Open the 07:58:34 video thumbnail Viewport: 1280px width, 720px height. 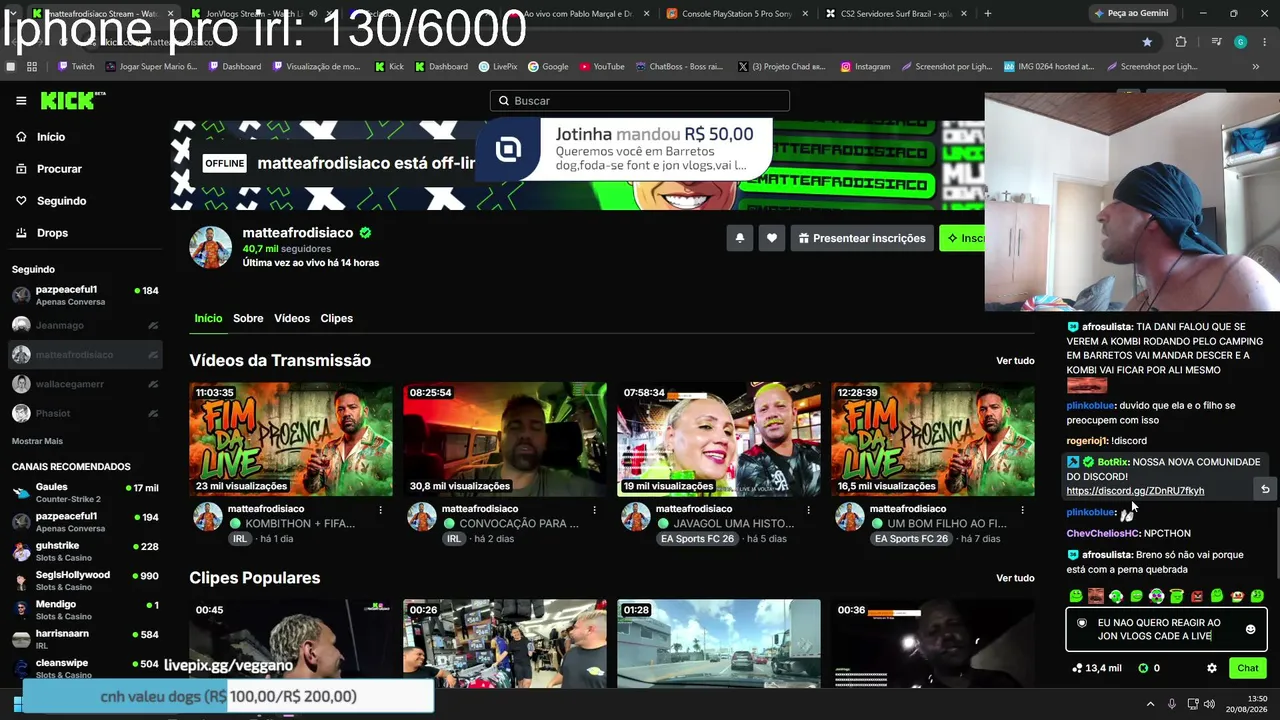tap(719, 439)
